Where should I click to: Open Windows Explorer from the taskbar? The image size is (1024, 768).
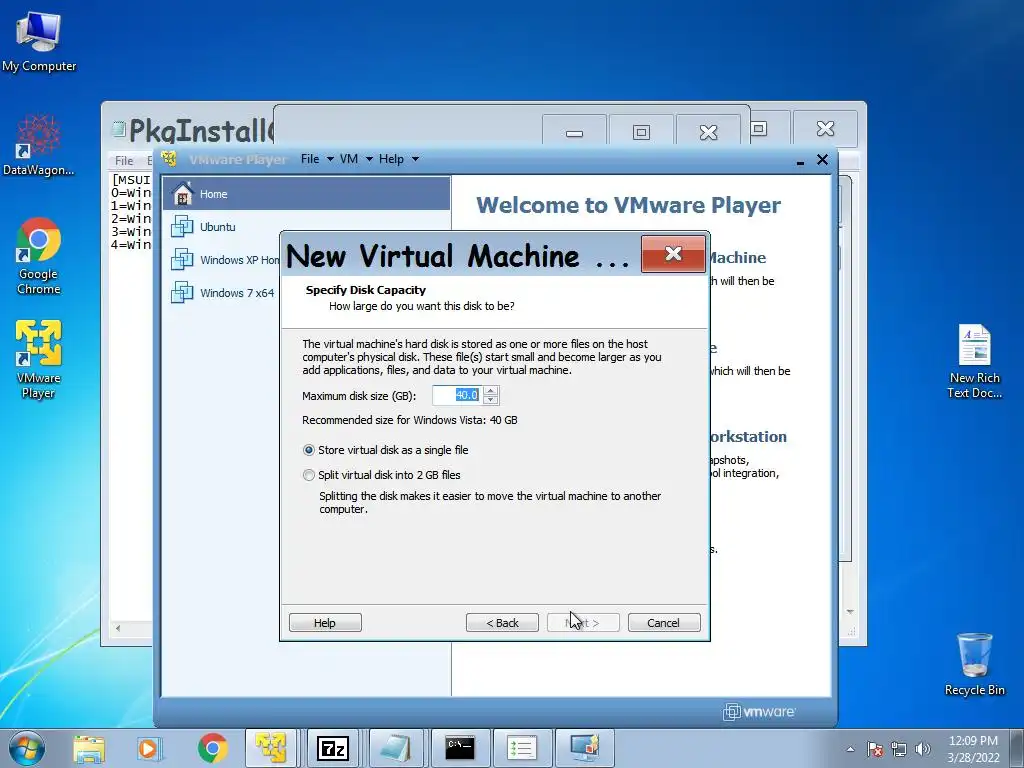pyautogui.click(x=89, y=748)
